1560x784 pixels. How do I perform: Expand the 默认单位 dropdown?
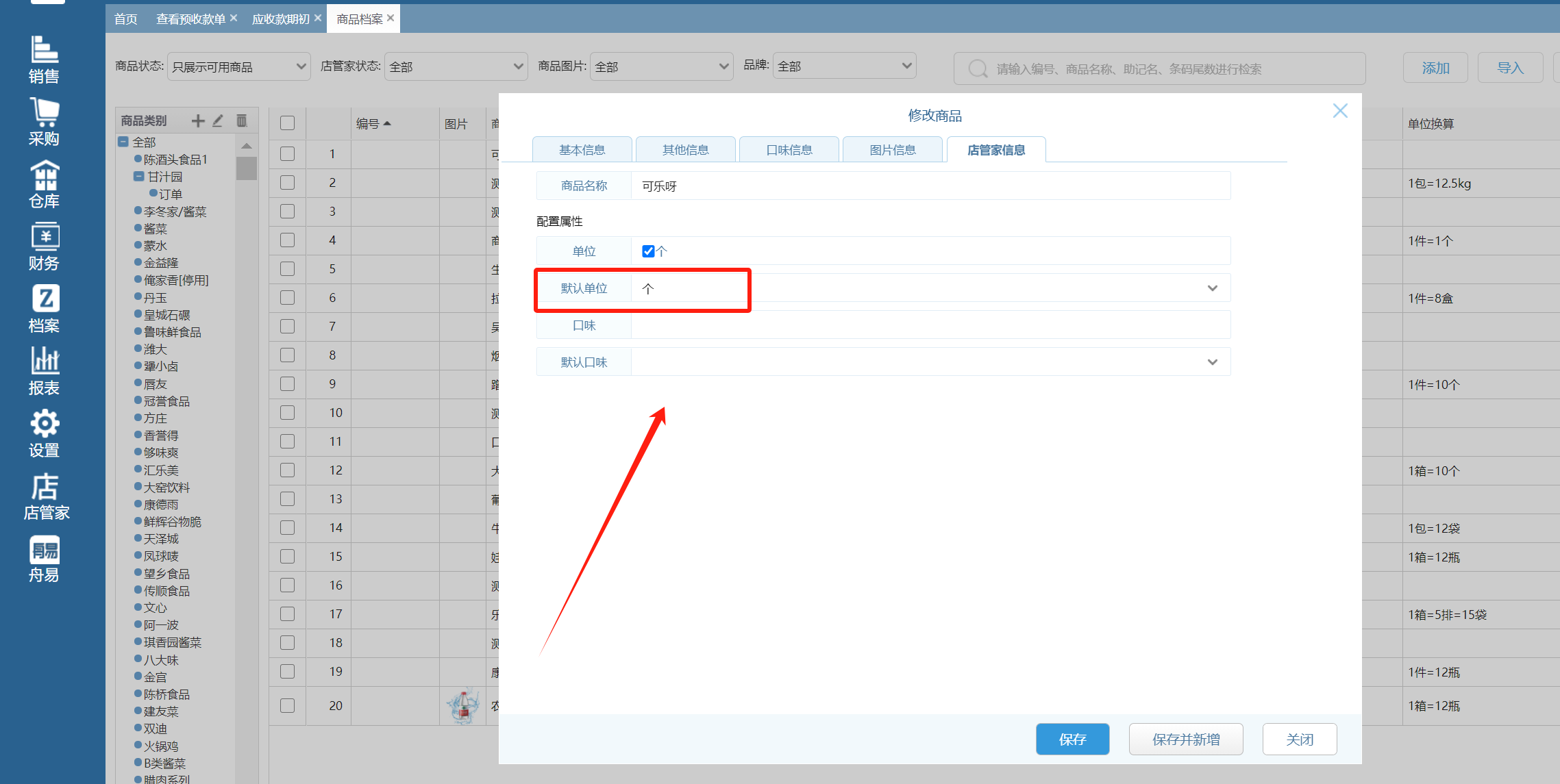tap(1212, 288)
